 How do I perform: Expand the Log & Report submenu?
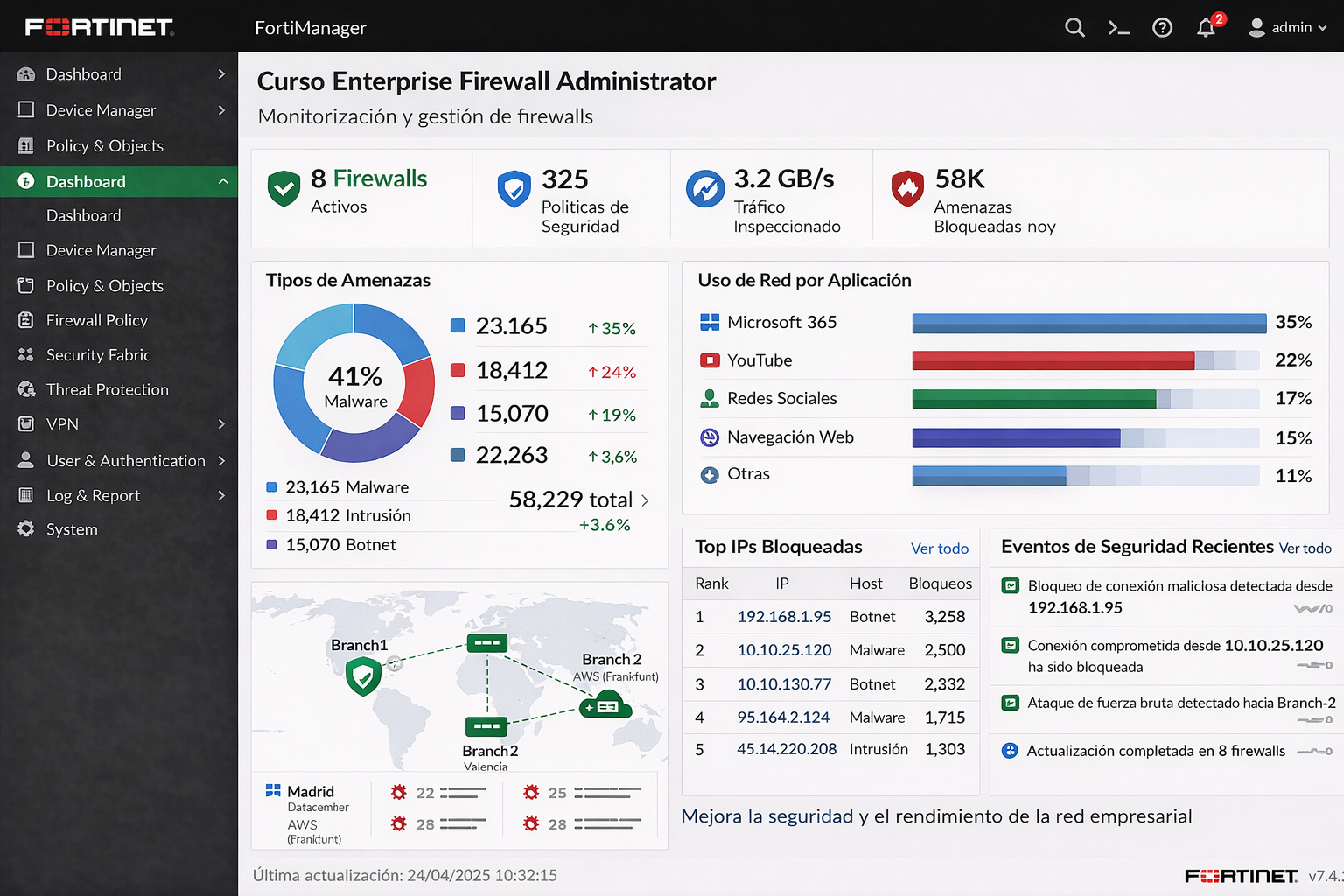[221, 495]
